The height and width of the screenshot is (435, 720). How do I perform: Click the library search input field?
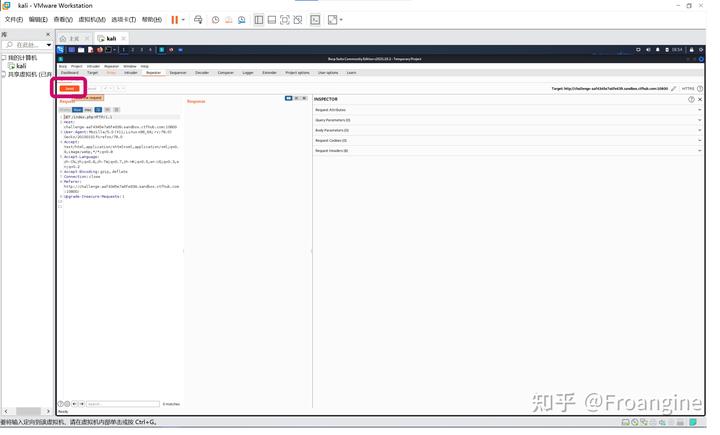pos(26,45)
